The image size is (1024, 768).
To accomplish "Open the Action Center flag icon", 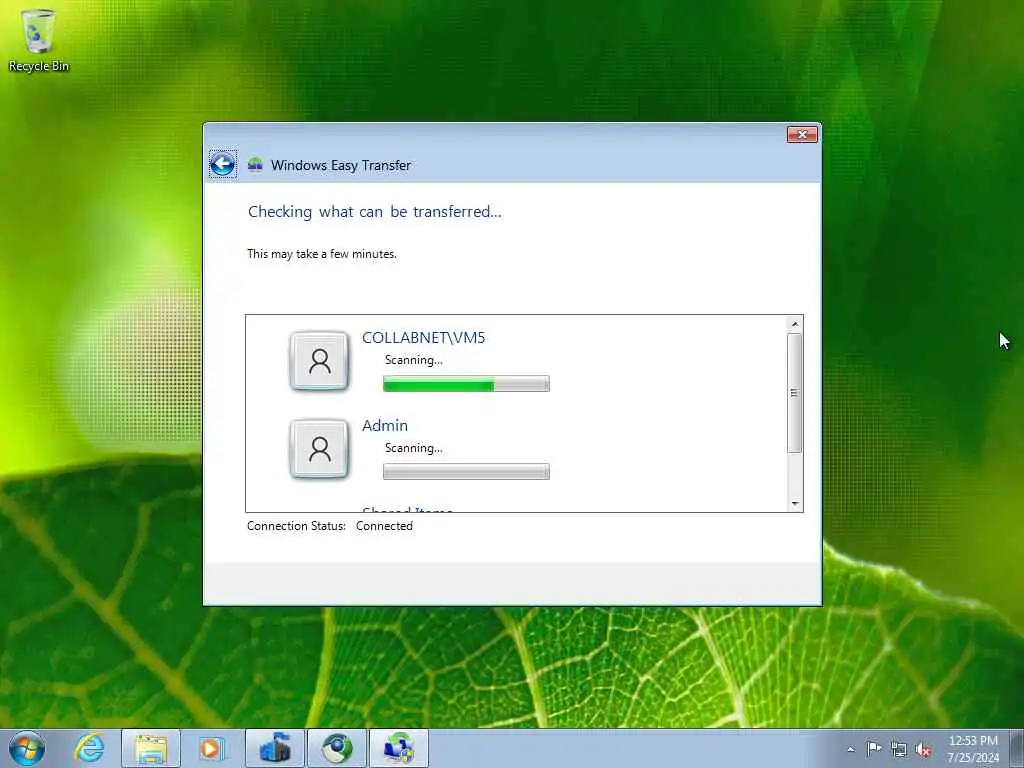I will click(874, 749).
